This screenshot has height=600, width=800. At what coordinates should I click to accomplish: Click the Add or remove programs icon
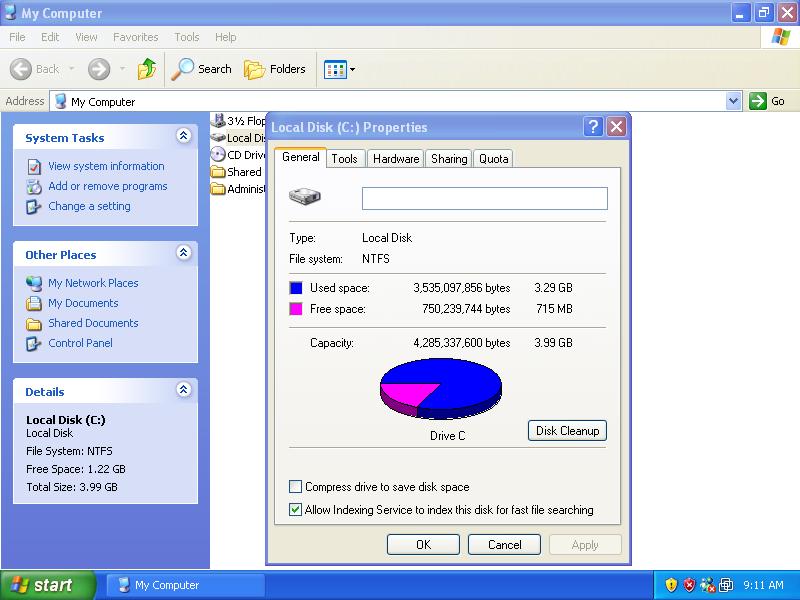[x=34, y=187]
